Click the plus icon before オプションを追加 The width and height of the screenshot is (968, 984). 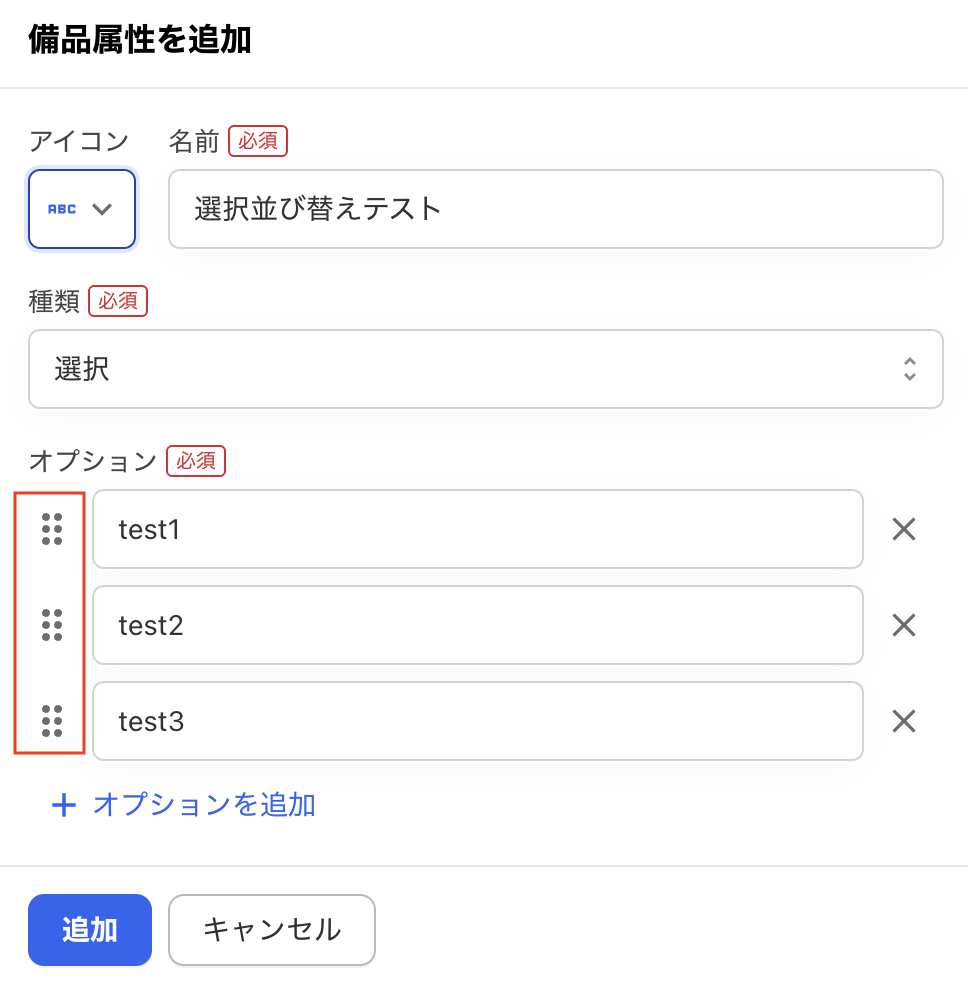coord(64,805)
